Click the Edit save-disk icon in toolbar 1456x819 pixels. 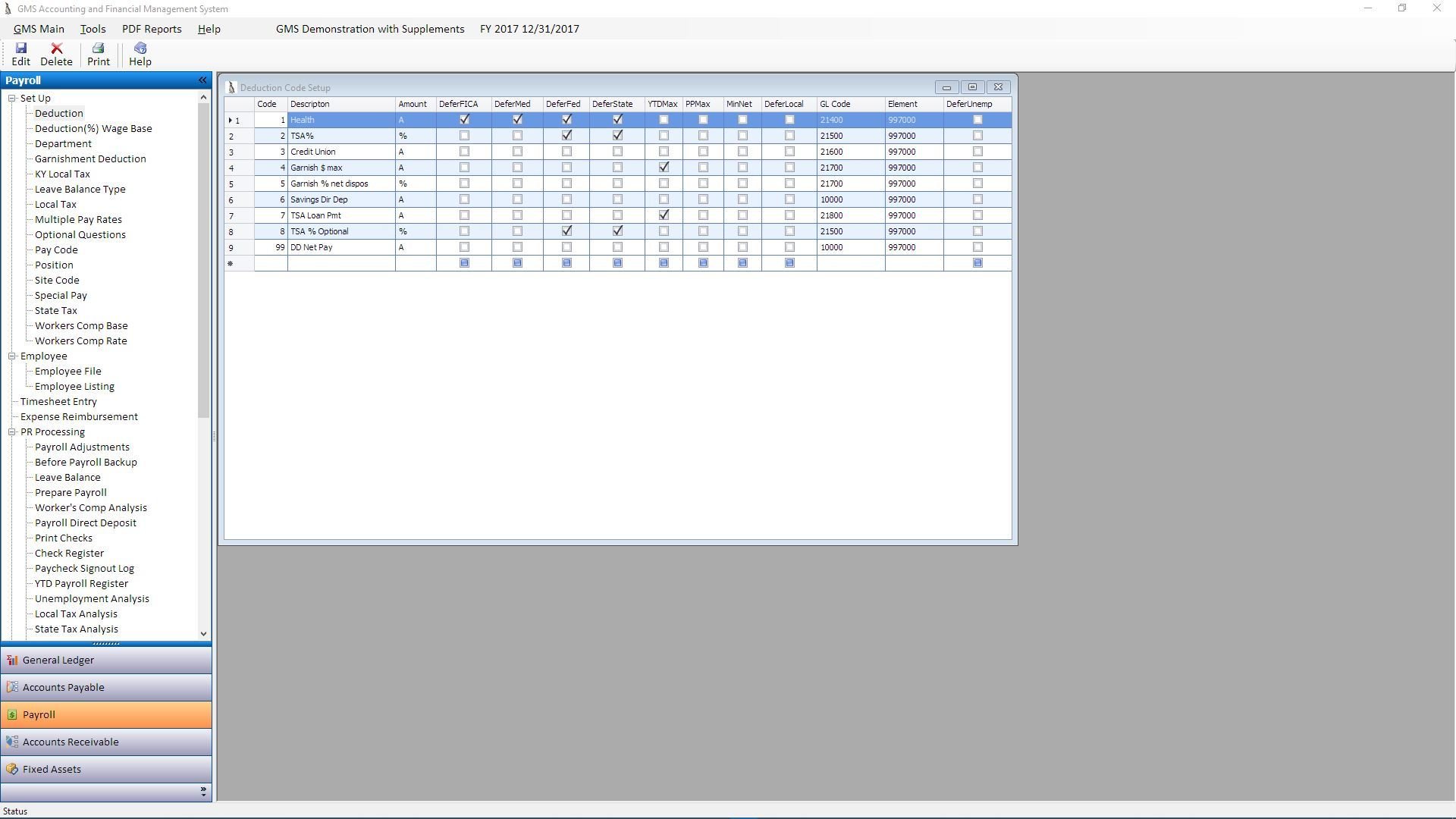pyautogui.click(x=20, y=49)
